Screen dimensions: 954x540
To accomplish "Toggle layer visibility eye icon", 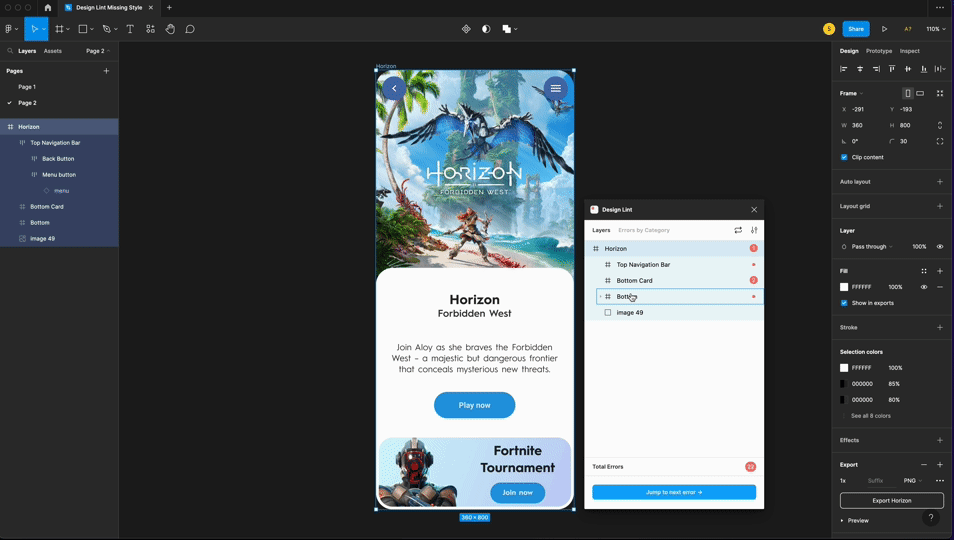I will click(x=940, y=246).
